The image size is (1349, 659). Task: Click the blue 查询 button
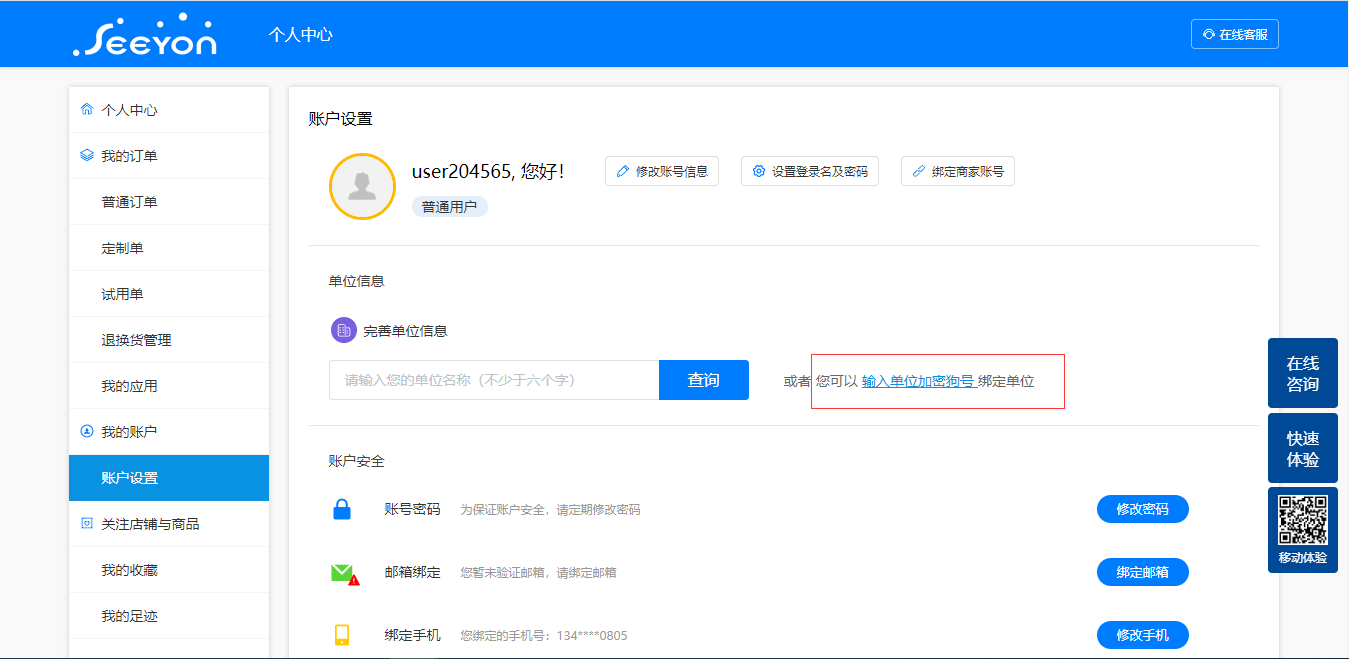(704, 380)
